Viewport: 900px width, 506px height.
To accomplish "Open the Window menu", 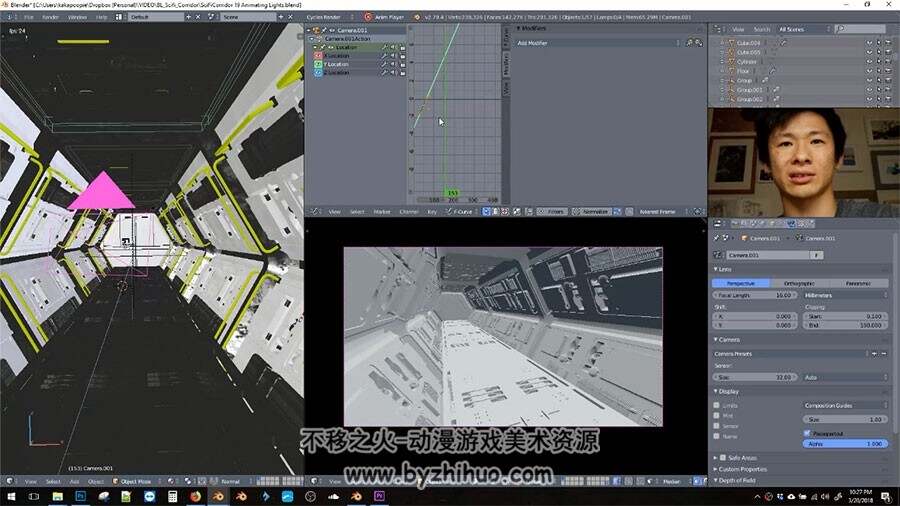I will point(77,17).
